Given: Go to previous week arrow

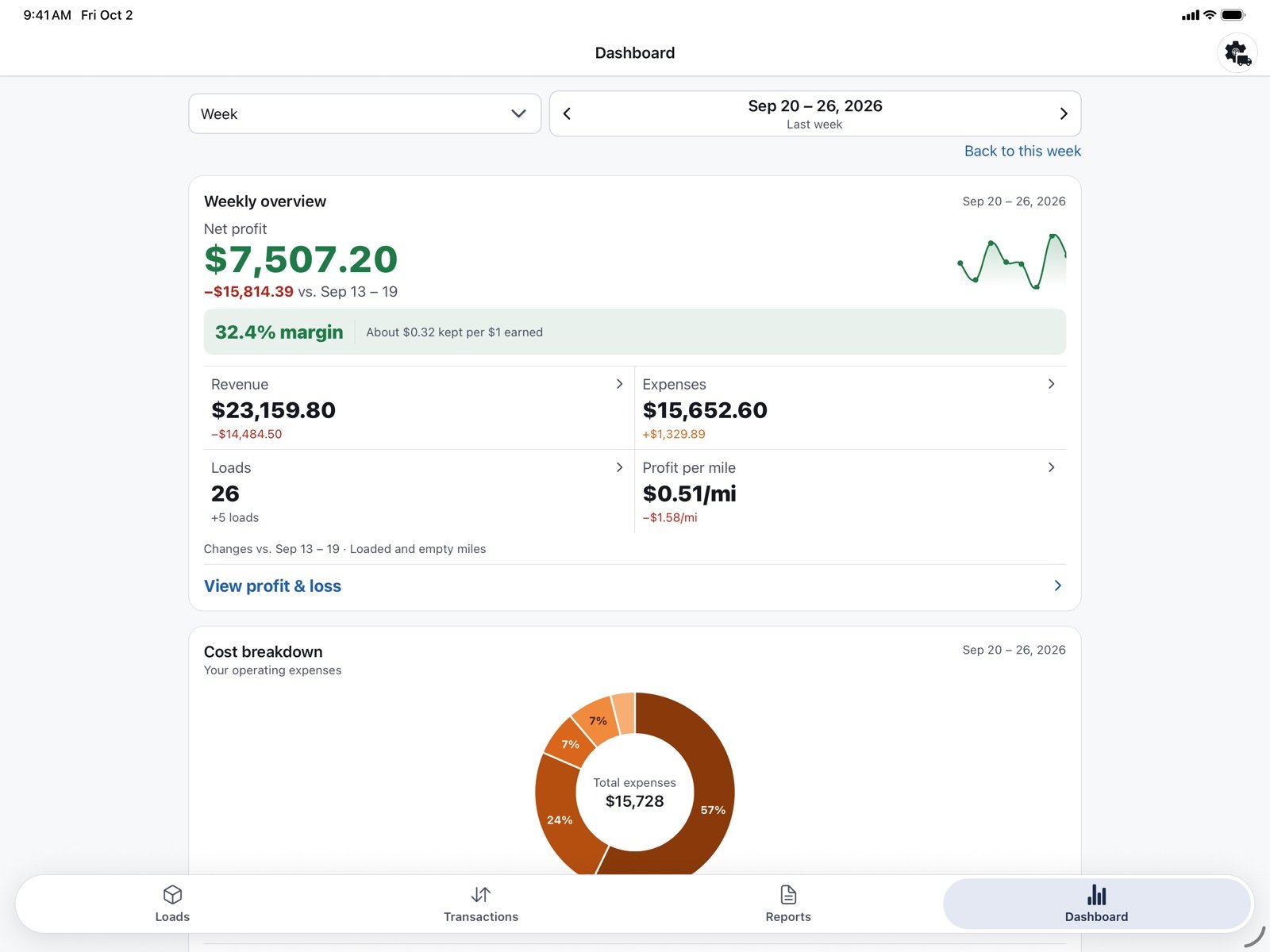Looking at the screenshot, I should 567,113.
